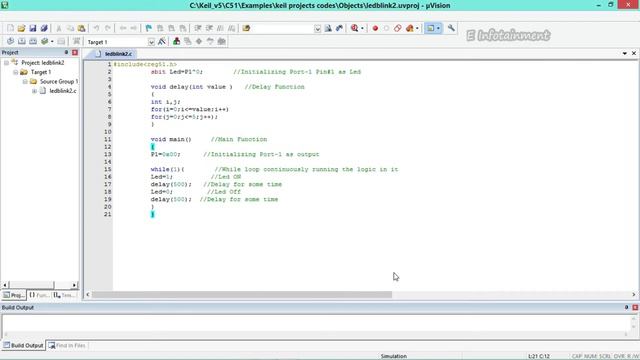Open window layout dropdown arrow
This screenshot has height=360, width=640.
[x=438, y=28]
